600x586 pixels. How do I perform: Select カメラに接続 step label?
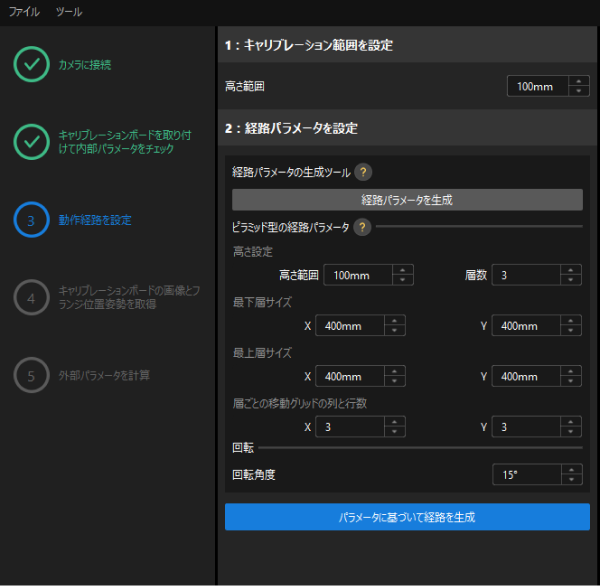(85, 65)
